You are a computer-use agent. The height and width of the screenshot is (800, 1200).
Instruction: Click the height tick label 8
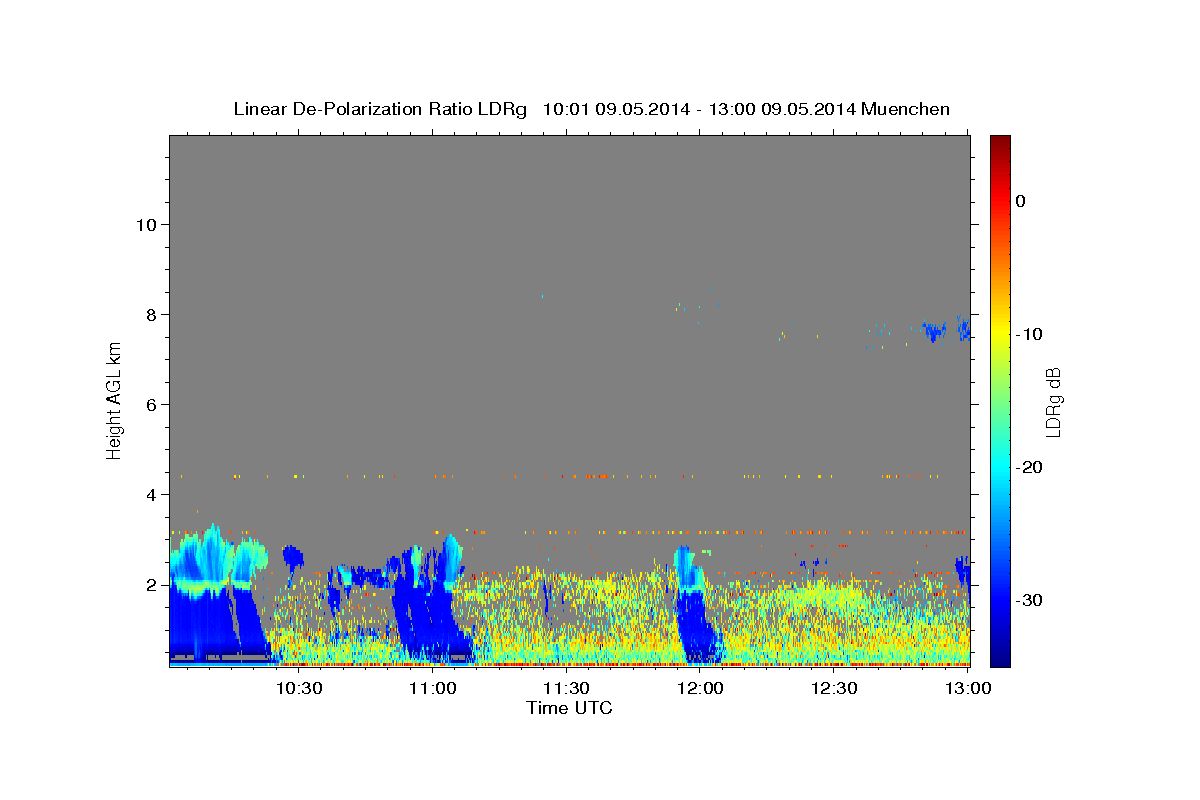coord(150,315)
